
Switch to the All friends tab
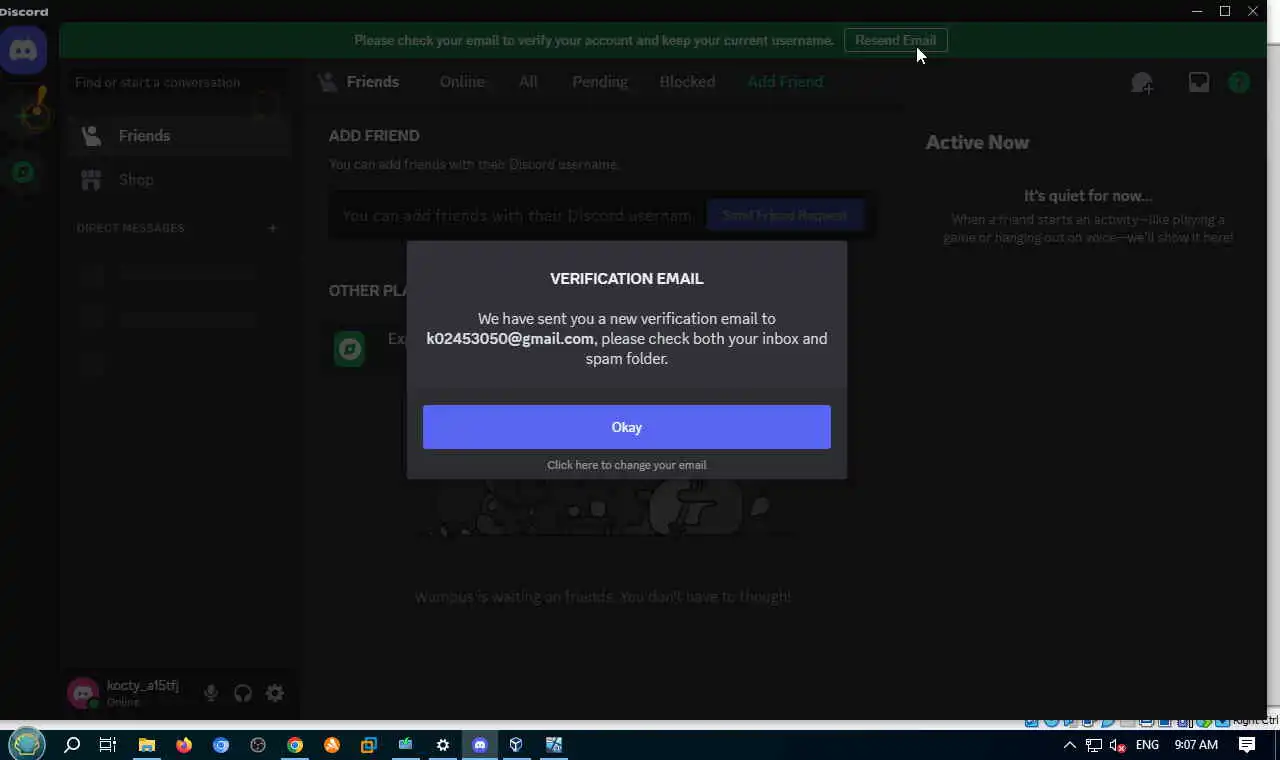point(528,82)
